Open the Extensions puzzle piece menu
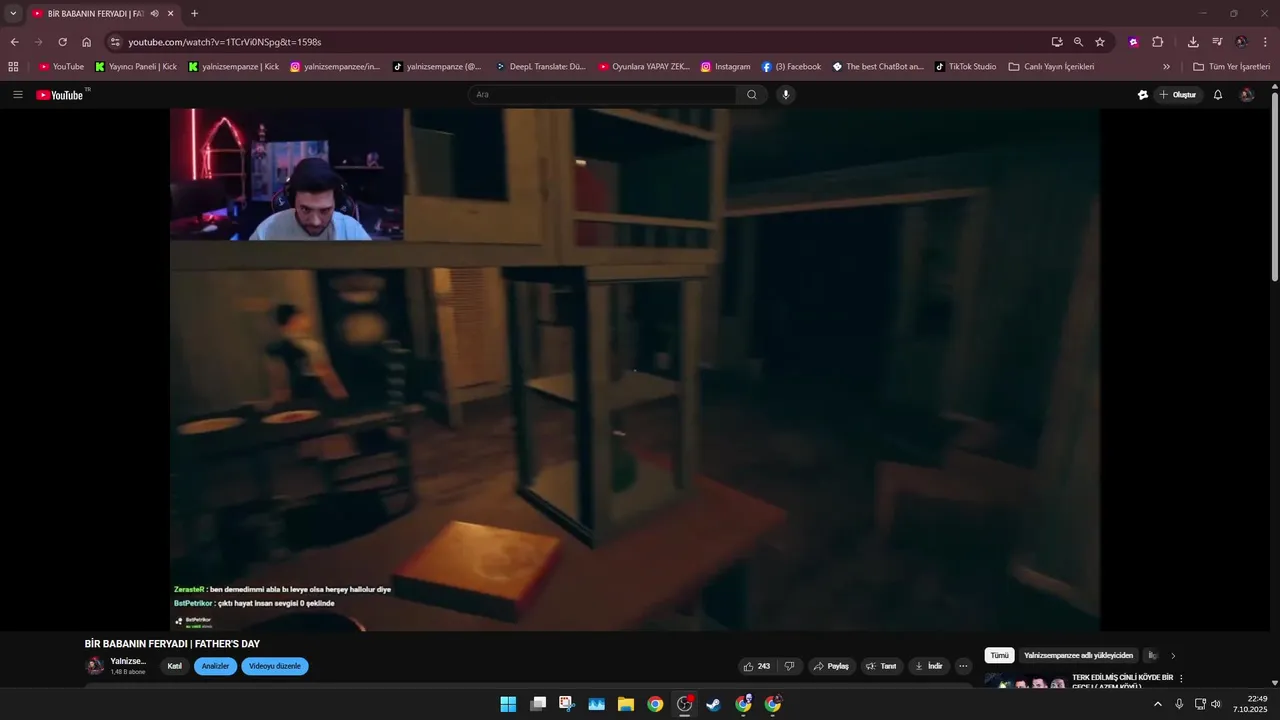 tap(1158, 42)
